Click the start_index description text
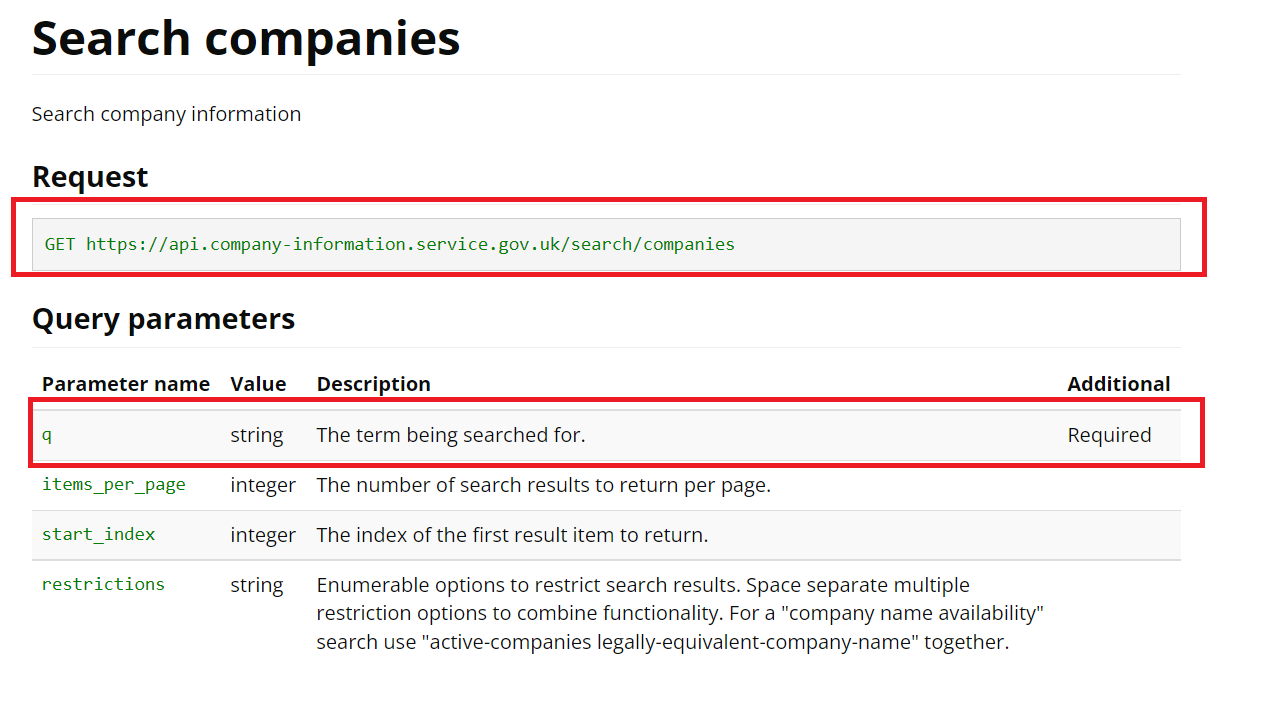Viewport: 1280px width, 720px height. (512, 535)
